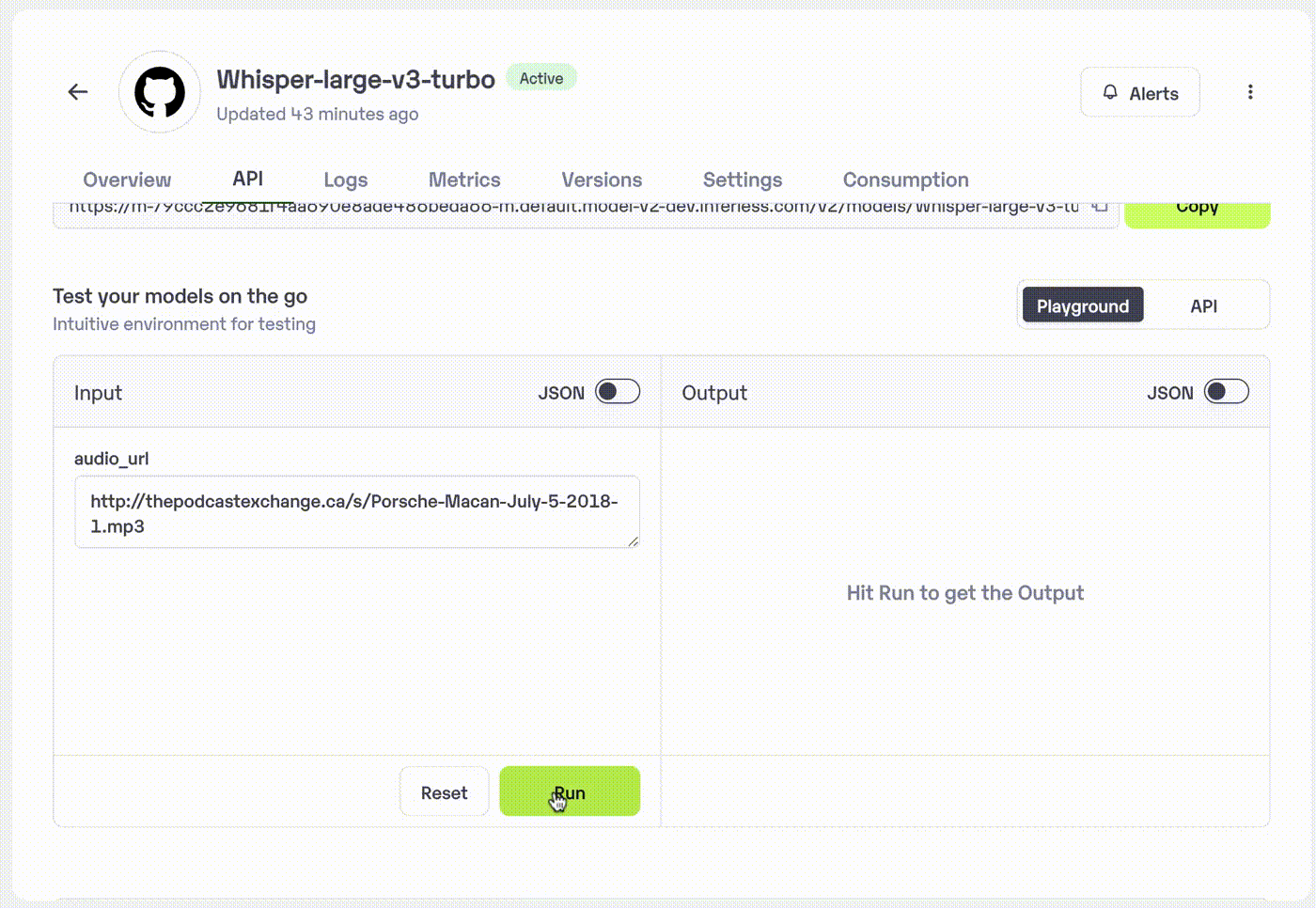Click the copy icon inside the URL field
Screen dimensions: 1316x908
tap(1100, 206)
